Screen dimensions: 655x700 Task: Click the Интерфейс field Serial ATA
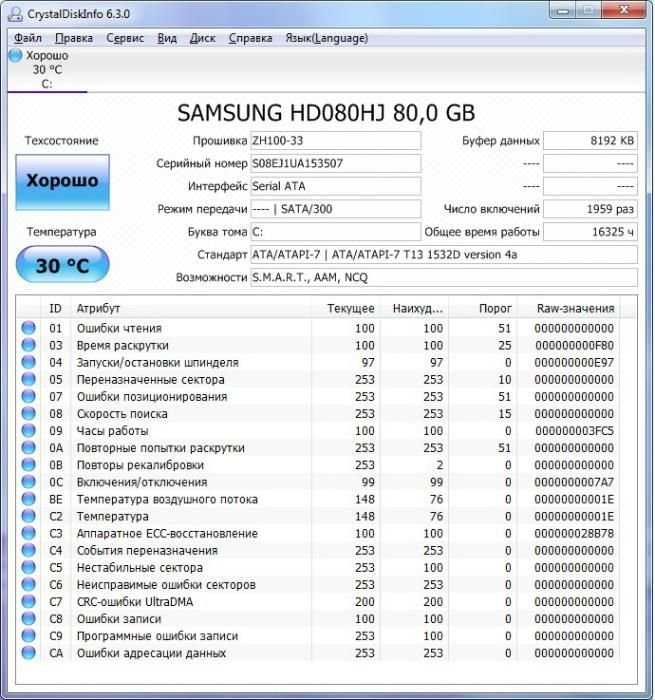(336, 186)
